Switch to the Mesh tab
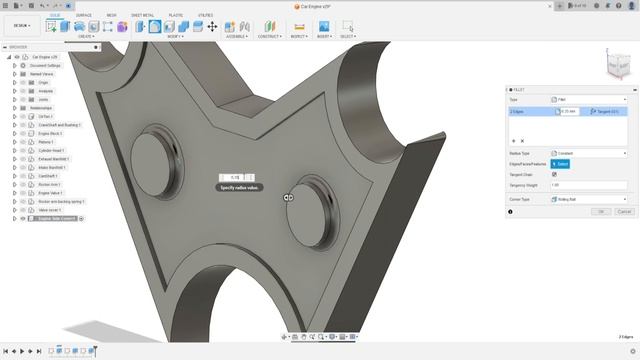This screenshot has height=360, width=640. (x=111, y=15)
